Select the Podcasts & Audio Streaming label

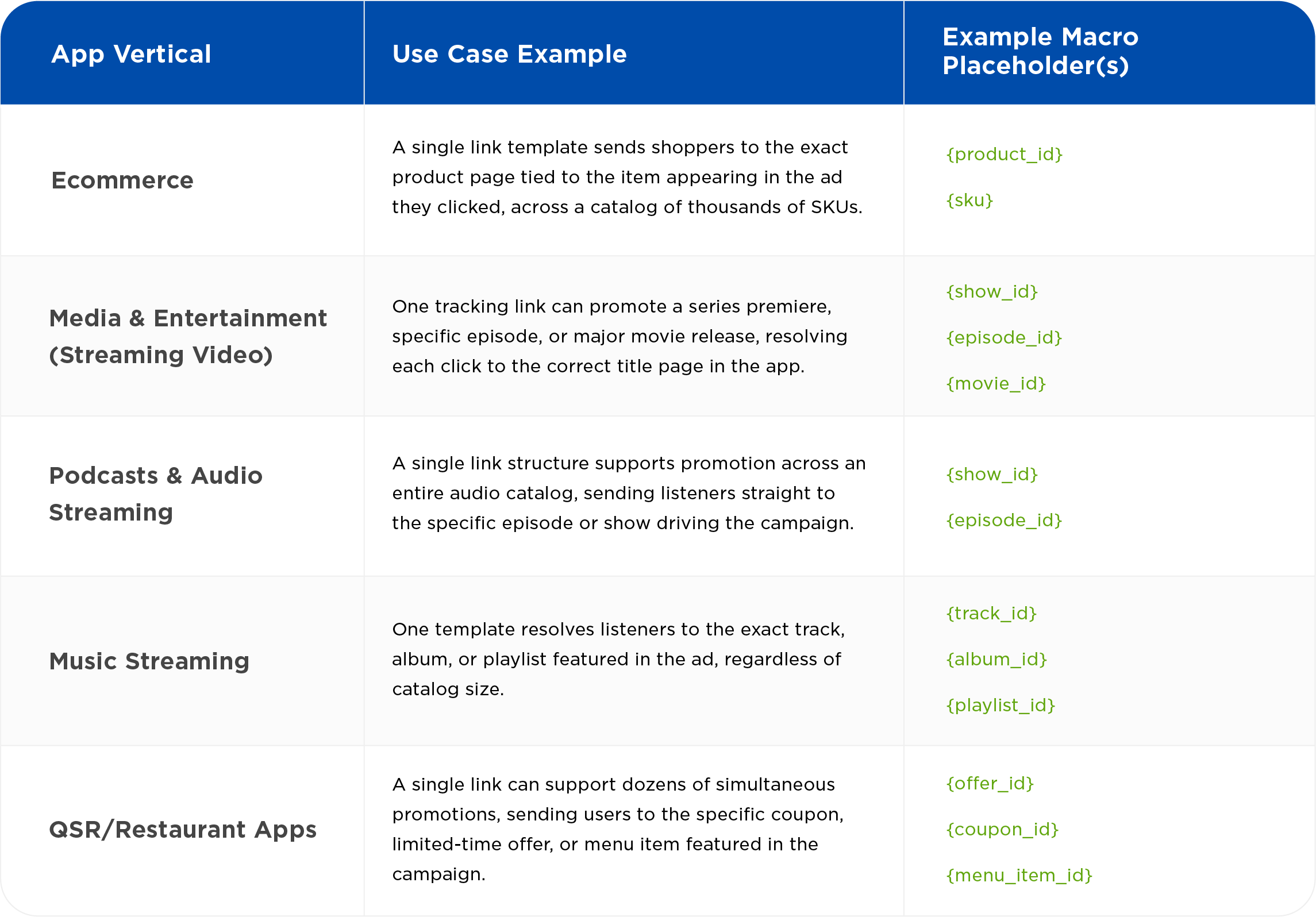(x=156, y=494)
